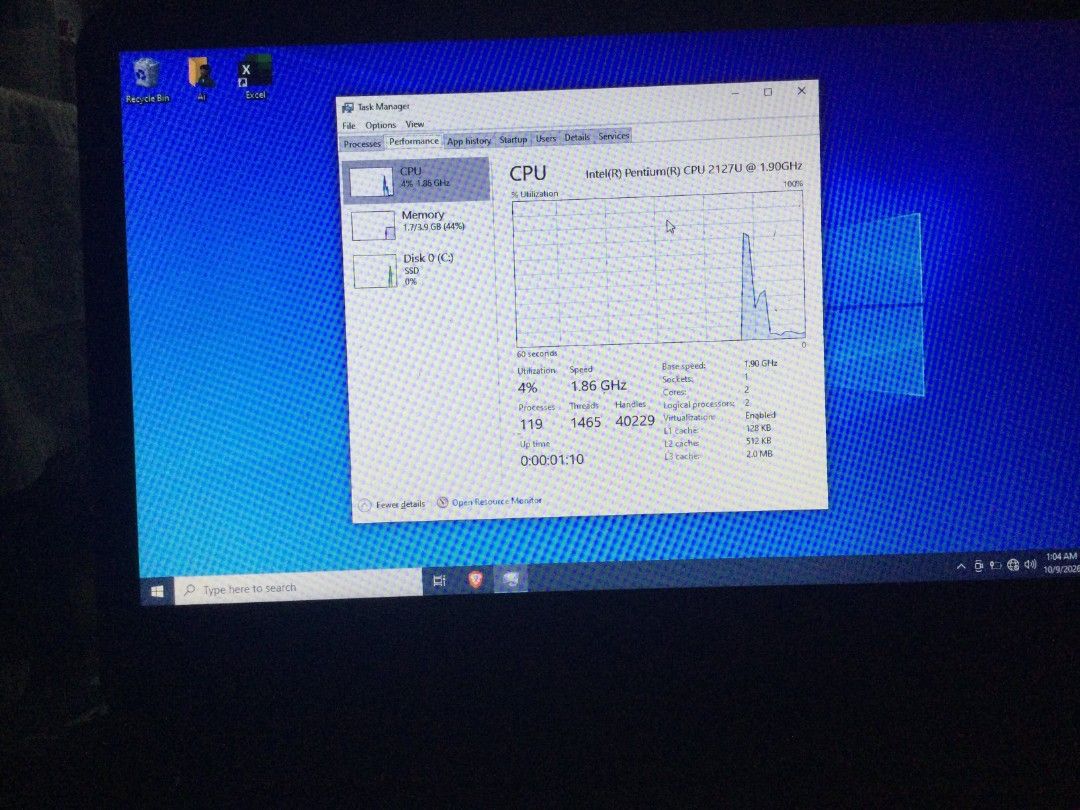Click the L2 cache 512 KB value
Image resolution: width=1080 pixels, height=810 pixels.
click(x=759, y=441)
